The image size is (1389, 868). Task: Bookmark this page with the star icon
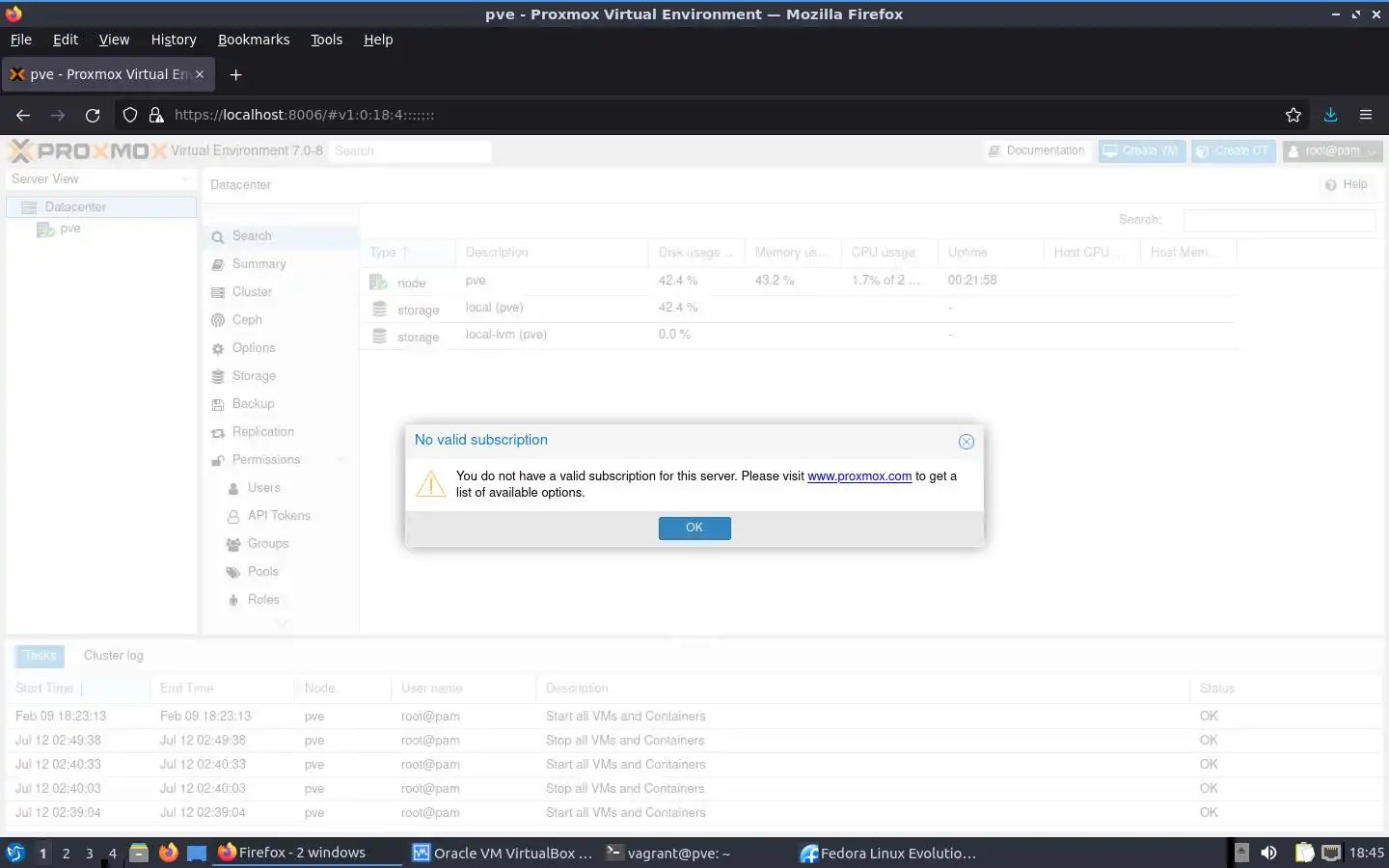pos(1294,115)
